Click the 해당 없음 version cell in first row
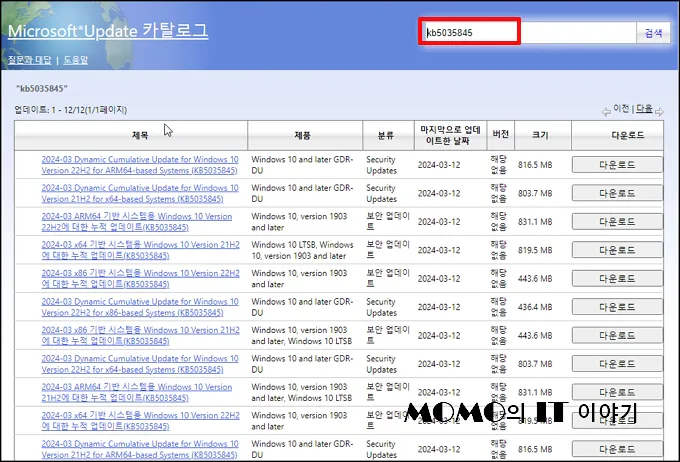The height and width of the screenshot is (462, 680). point(499,164)
